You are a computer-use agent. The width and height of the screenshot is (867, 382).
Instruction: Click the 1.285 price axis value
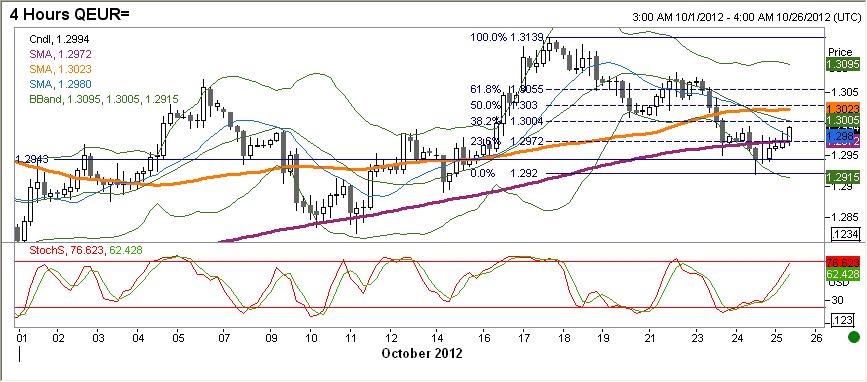pyautogui.click(x=845, y=218)
